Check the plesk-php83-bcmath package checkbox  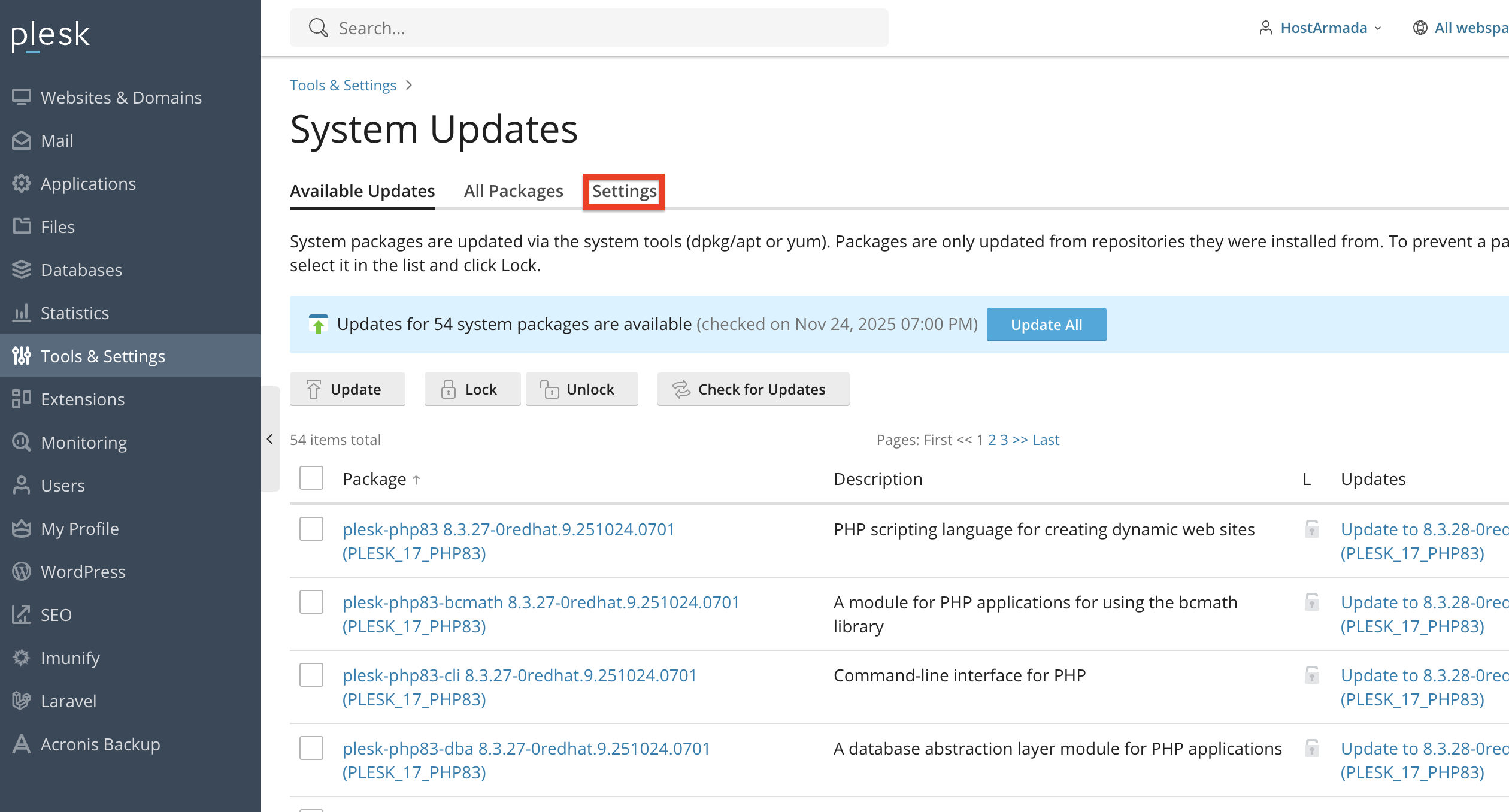(311, 602)
